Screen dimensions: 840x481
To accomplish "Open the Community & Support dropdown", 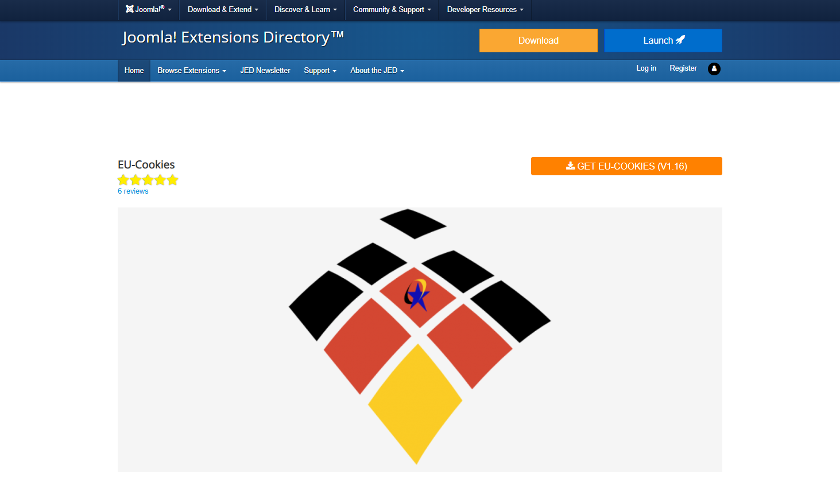I will 392,10.
